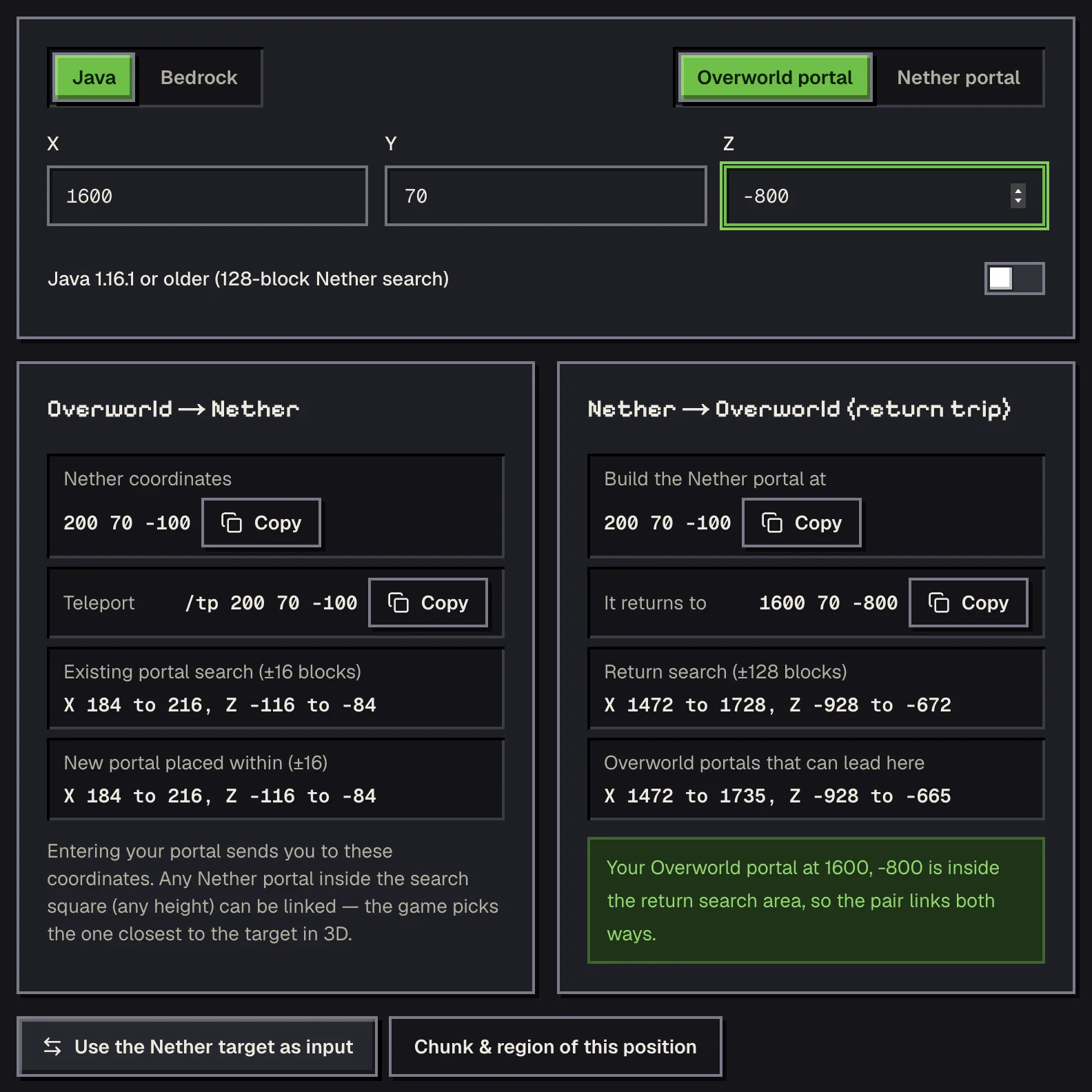Screen dimensions: 1092x1092
Task: Click the Existing portal search (±16 blocks) label
Action: click(x=212, y=671)
